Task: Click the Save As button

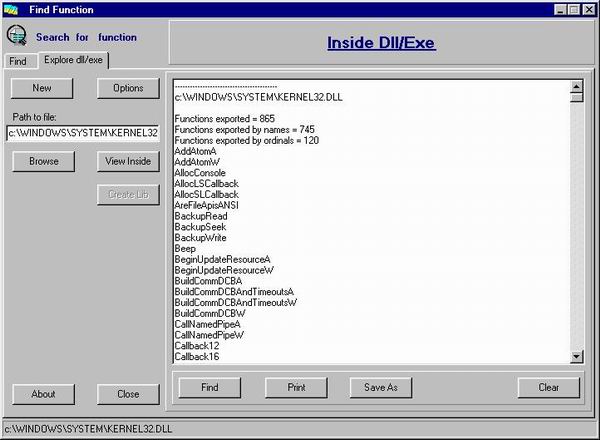Action: 381,388
